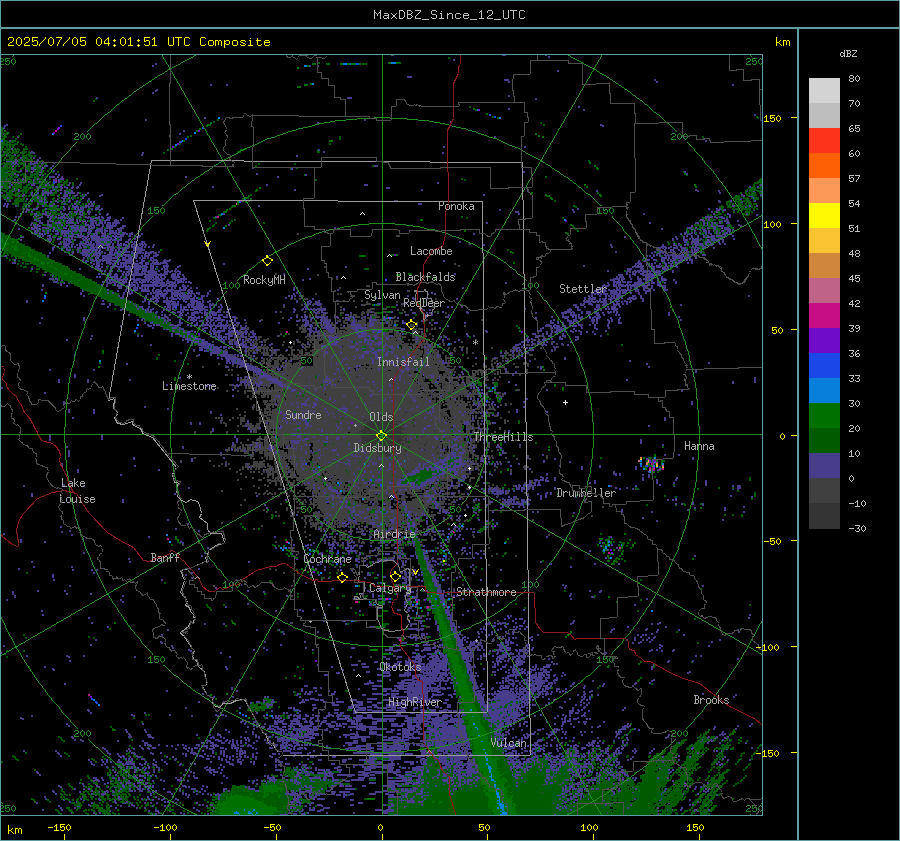Click the 80 value on the dBZ scale
Image resolution: width=900 pixels, height=841 pixels.
tap(854, 78)
